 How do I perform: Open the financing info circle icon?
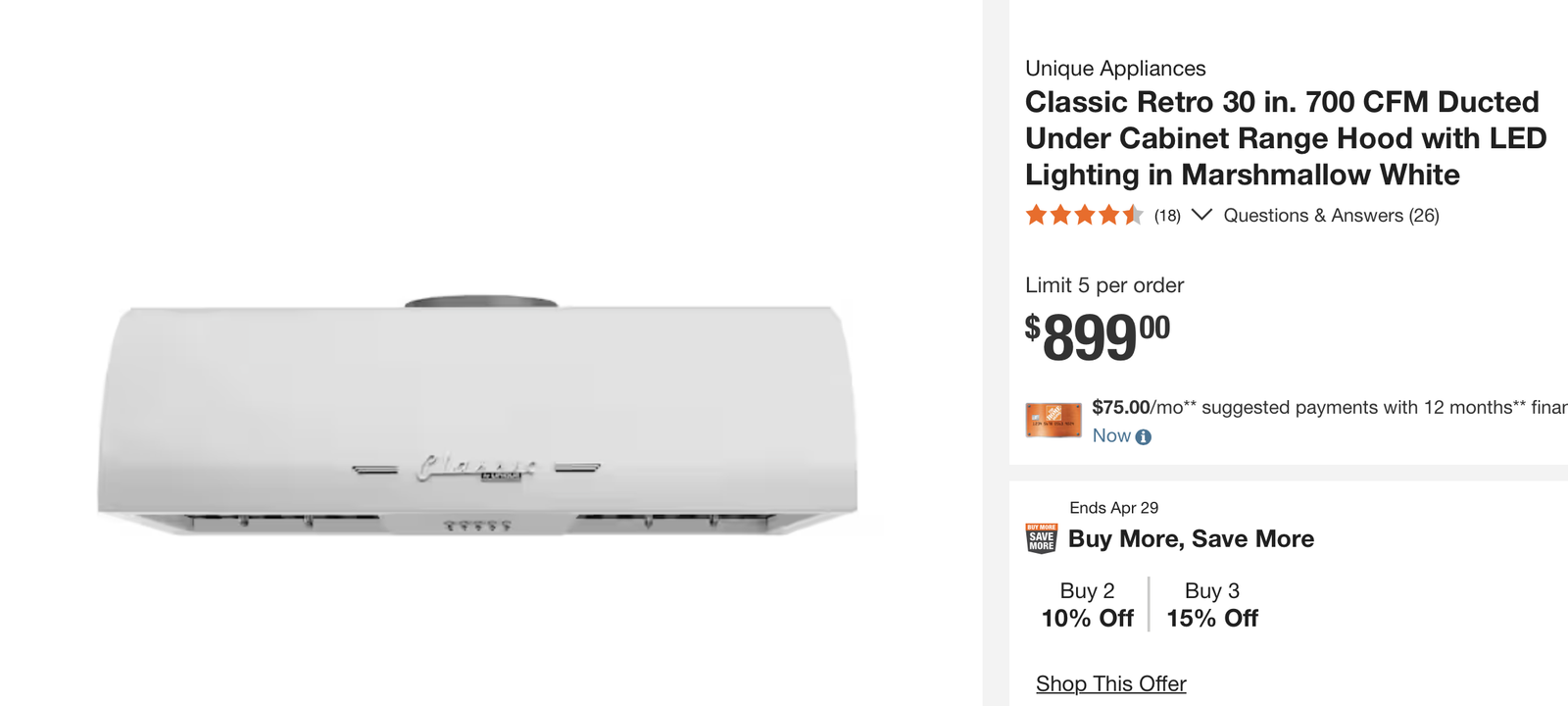pyautogui.click(x=1143, y=437)
